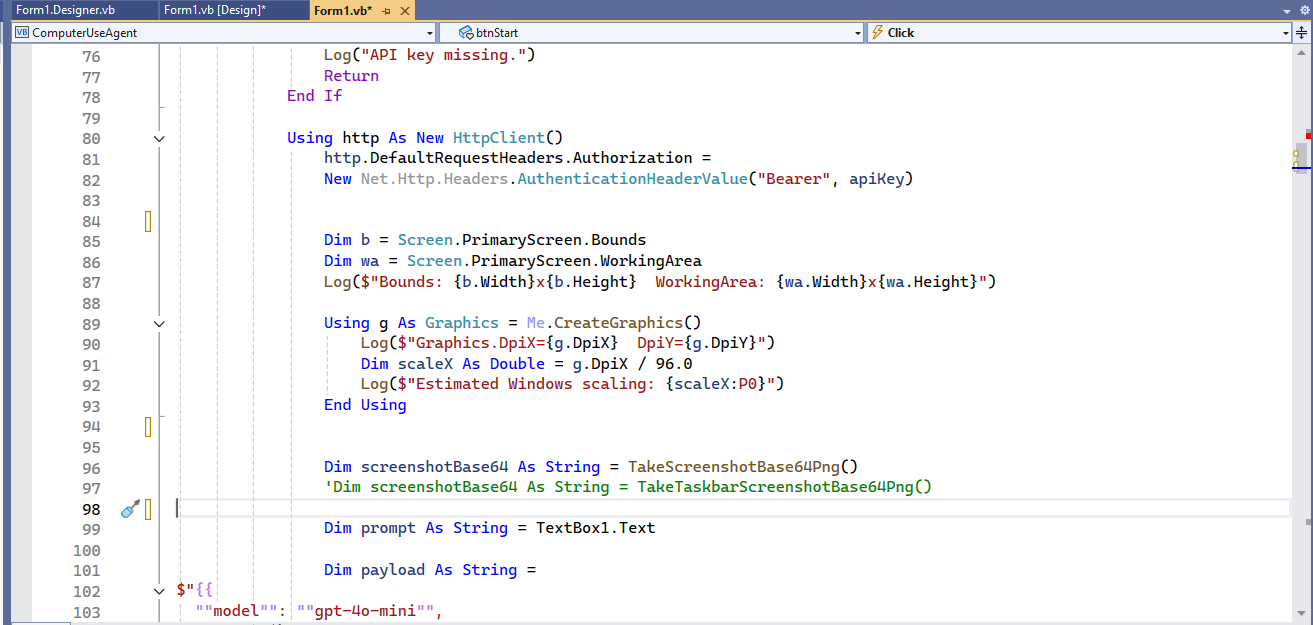The image size is (1313, 625).
Task: Open the btnStart object dropdown
Action: 857,33
